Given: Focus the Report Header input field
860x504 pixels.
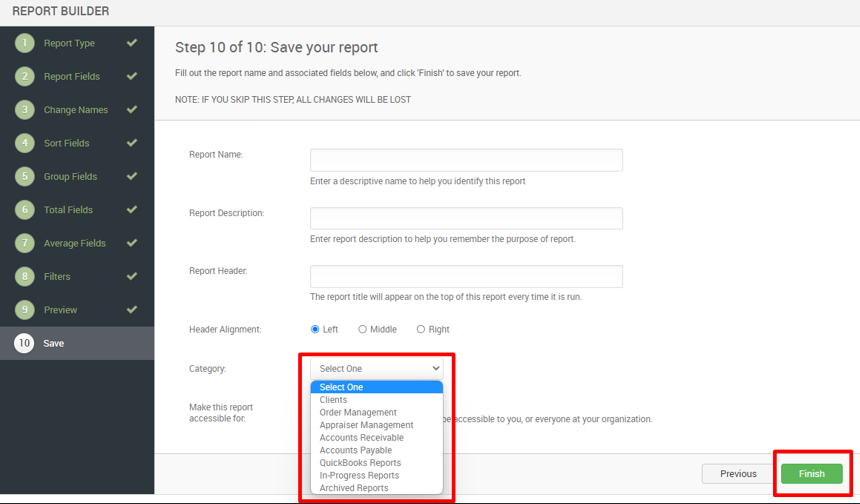Looking at the screenshot, I should (466, 276).
